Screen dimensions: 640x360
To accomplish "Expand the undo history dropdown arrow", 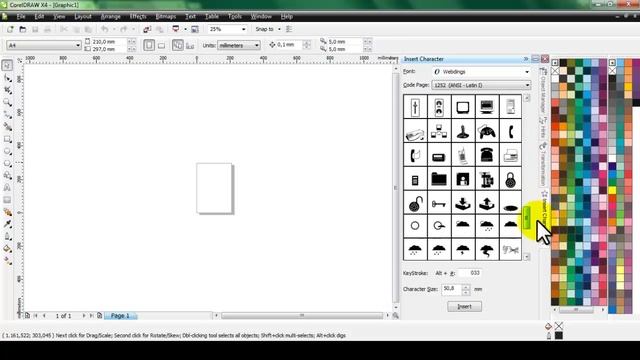I will tap(114, 29).
